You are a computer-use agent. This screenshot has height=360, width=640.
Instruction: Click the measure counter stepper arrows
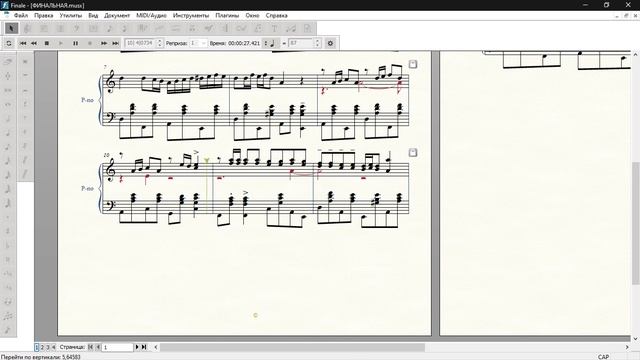pos(160,43)
